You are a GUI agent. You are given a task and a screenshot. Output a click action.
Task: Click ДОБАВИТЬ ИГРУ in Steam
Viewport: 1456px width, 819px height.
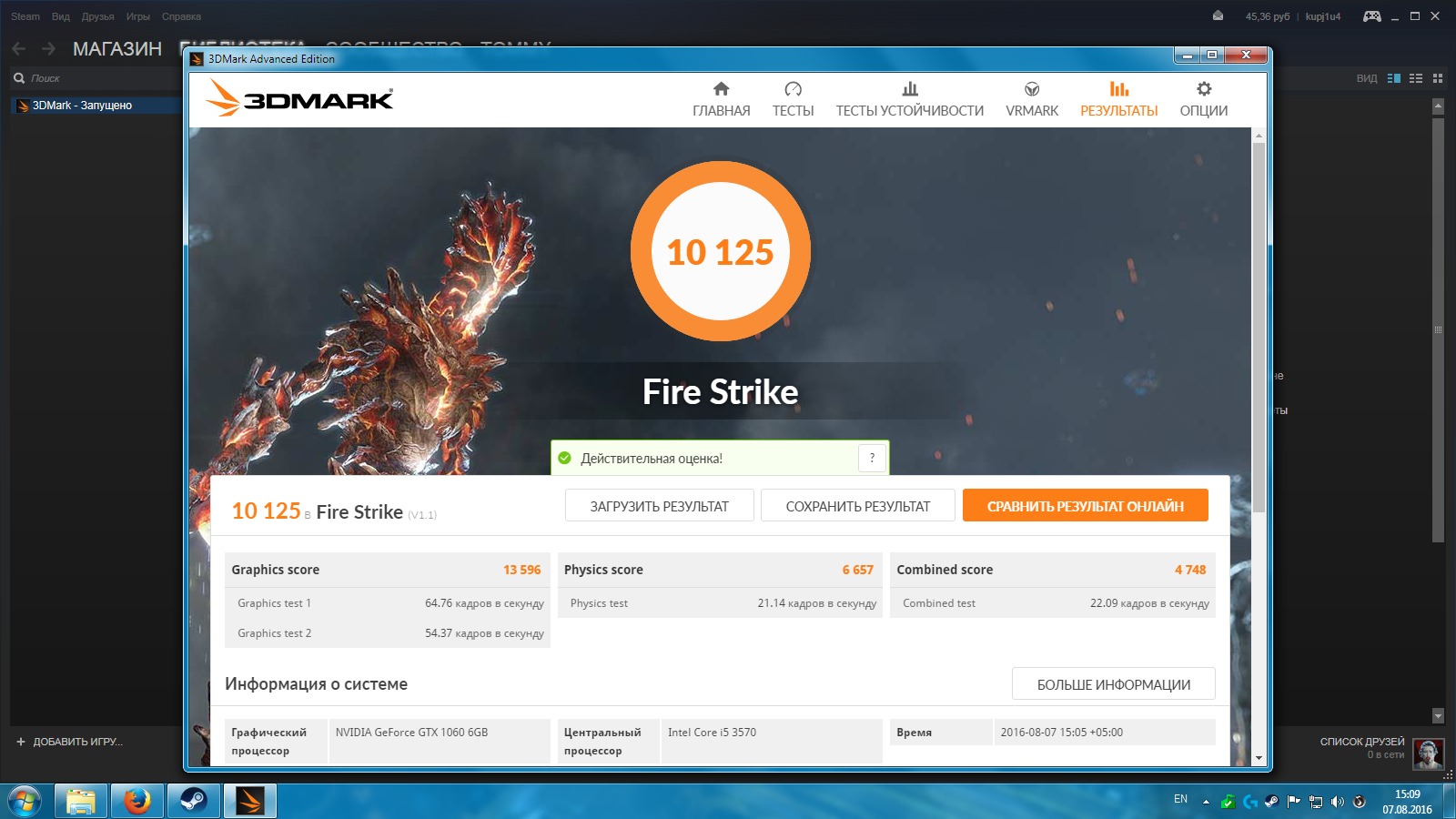click(x=70, y=742)
